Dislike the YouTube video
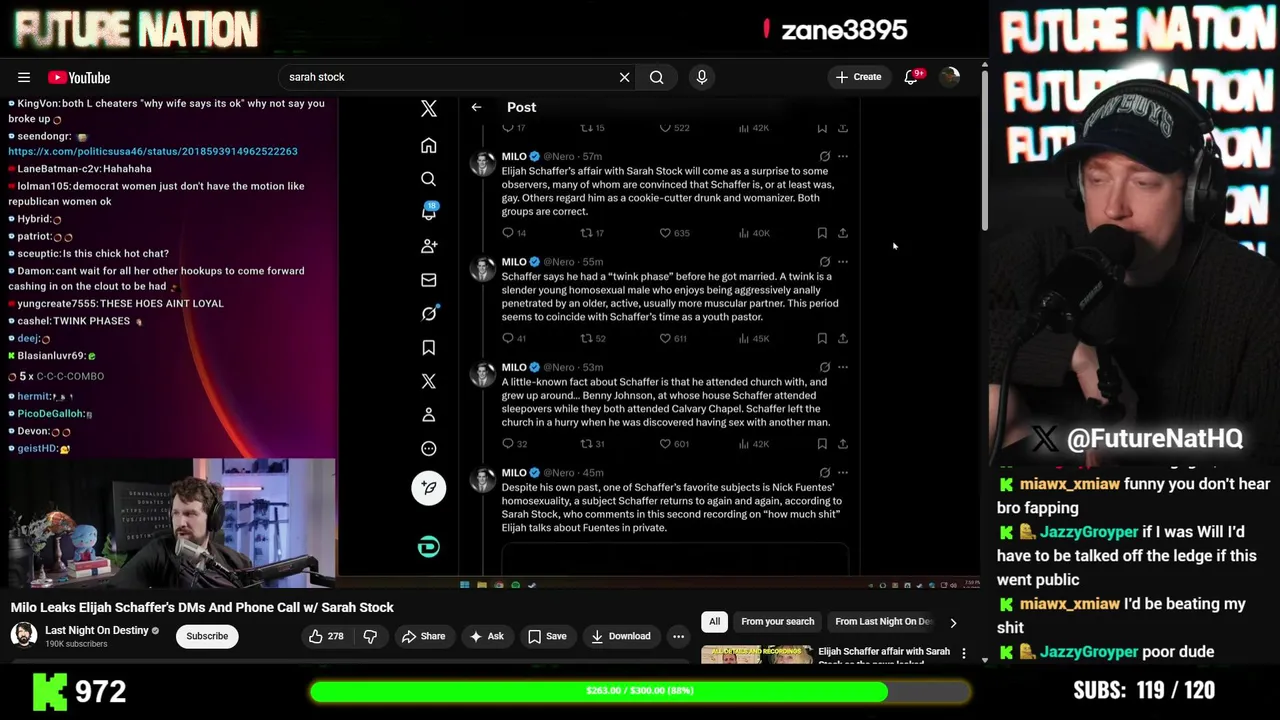This screenshot has width=1280, height=720. (370, 636)
